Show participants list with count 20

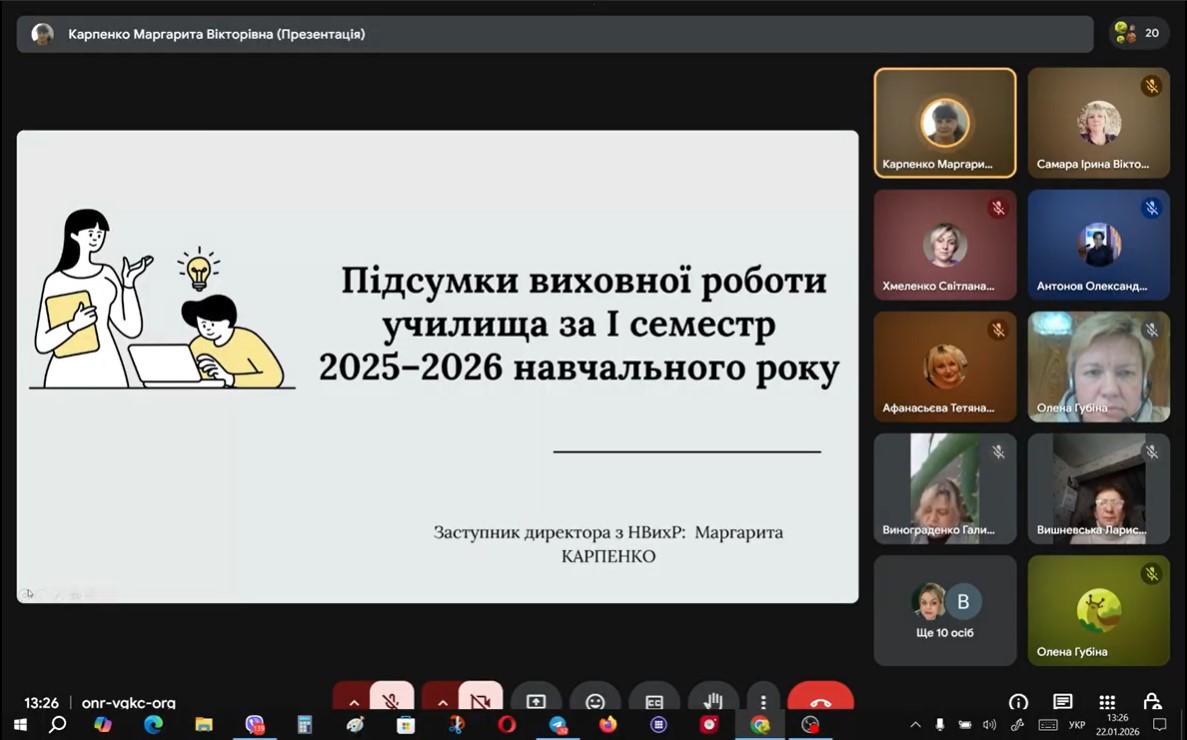pos(1138,33)
